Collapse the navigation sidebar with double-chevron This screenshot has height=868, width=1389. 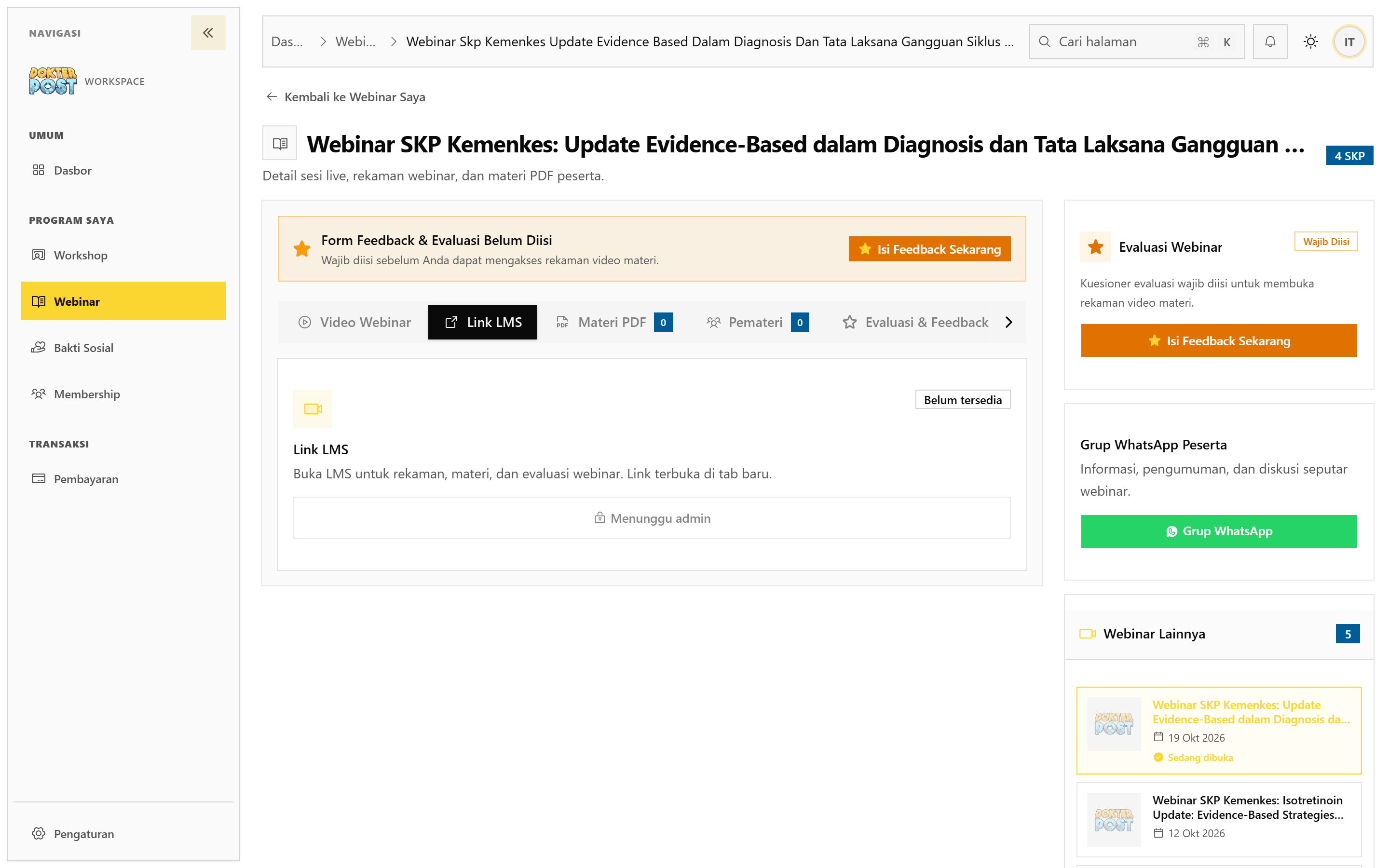208,33
